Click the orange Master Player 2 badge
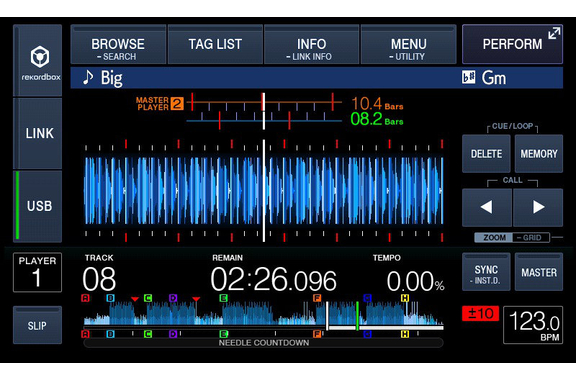 177,104
